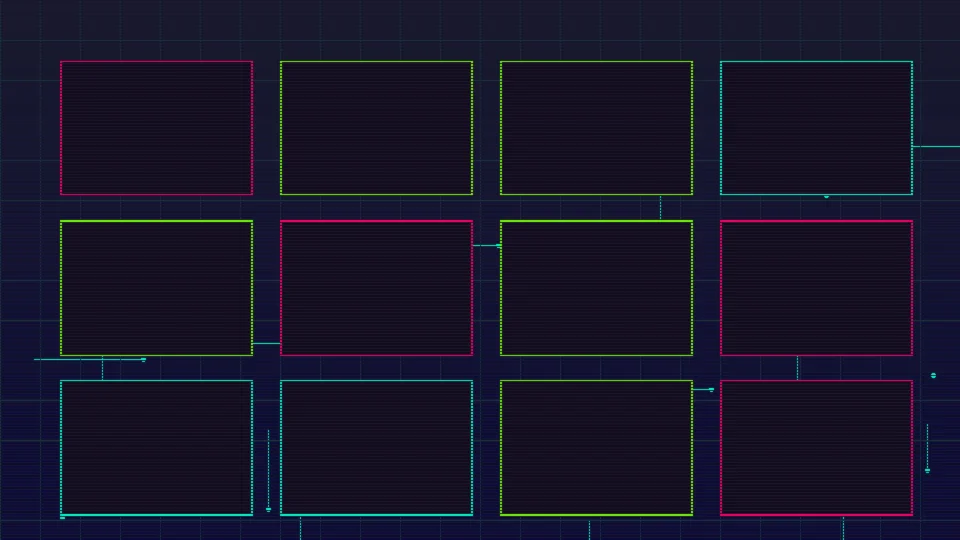960x540 pixels.
Task: Open the green panel third in middle row
Action: 596,288
